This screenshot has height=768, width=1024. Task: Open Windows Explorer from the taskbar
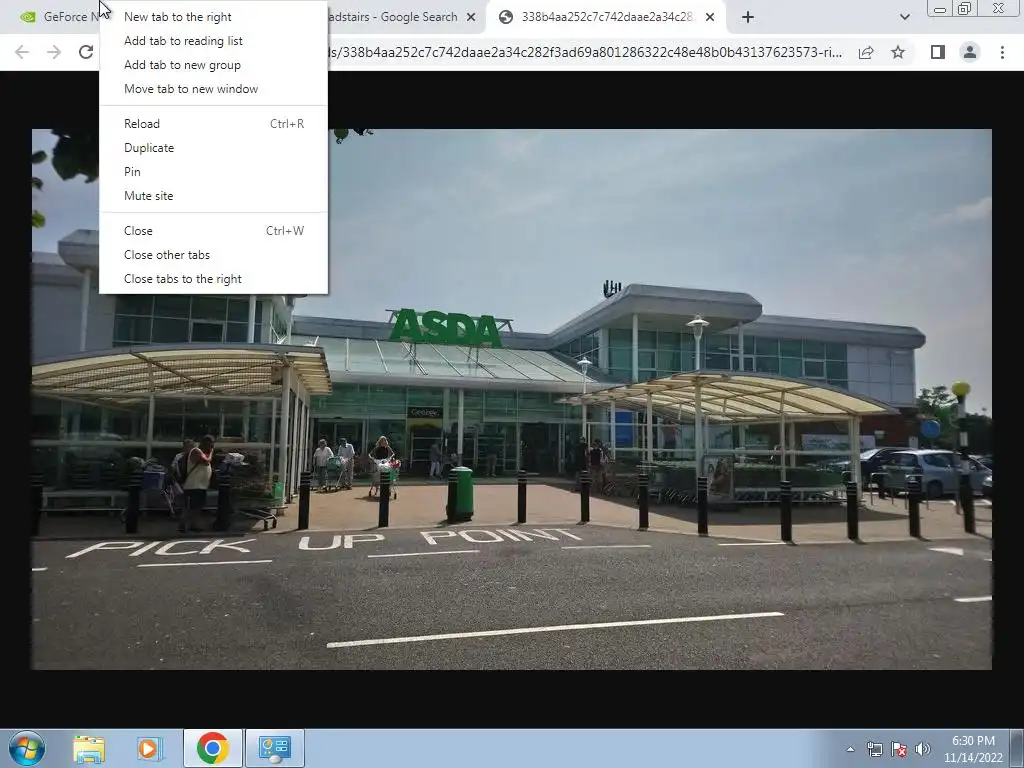[x=89, y=748]
